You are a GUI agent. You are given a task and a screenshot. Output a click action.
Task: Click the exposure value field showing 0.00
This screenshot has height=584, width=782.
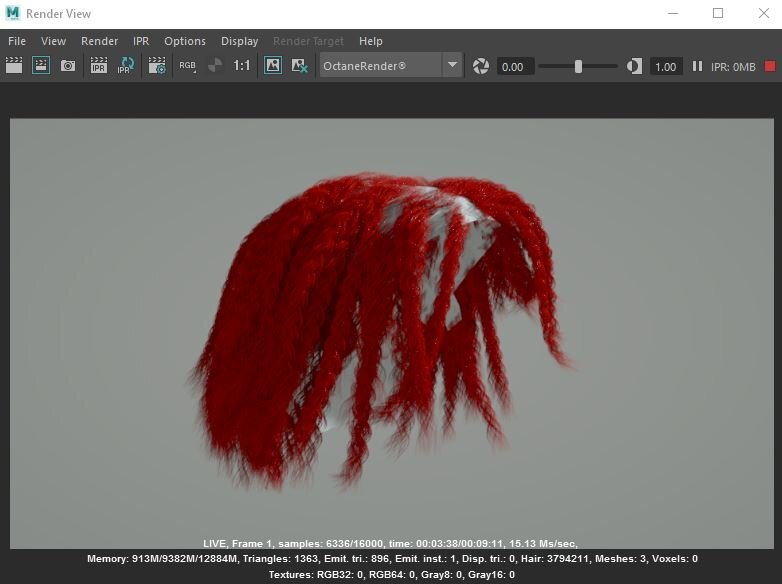pos(512,67)
